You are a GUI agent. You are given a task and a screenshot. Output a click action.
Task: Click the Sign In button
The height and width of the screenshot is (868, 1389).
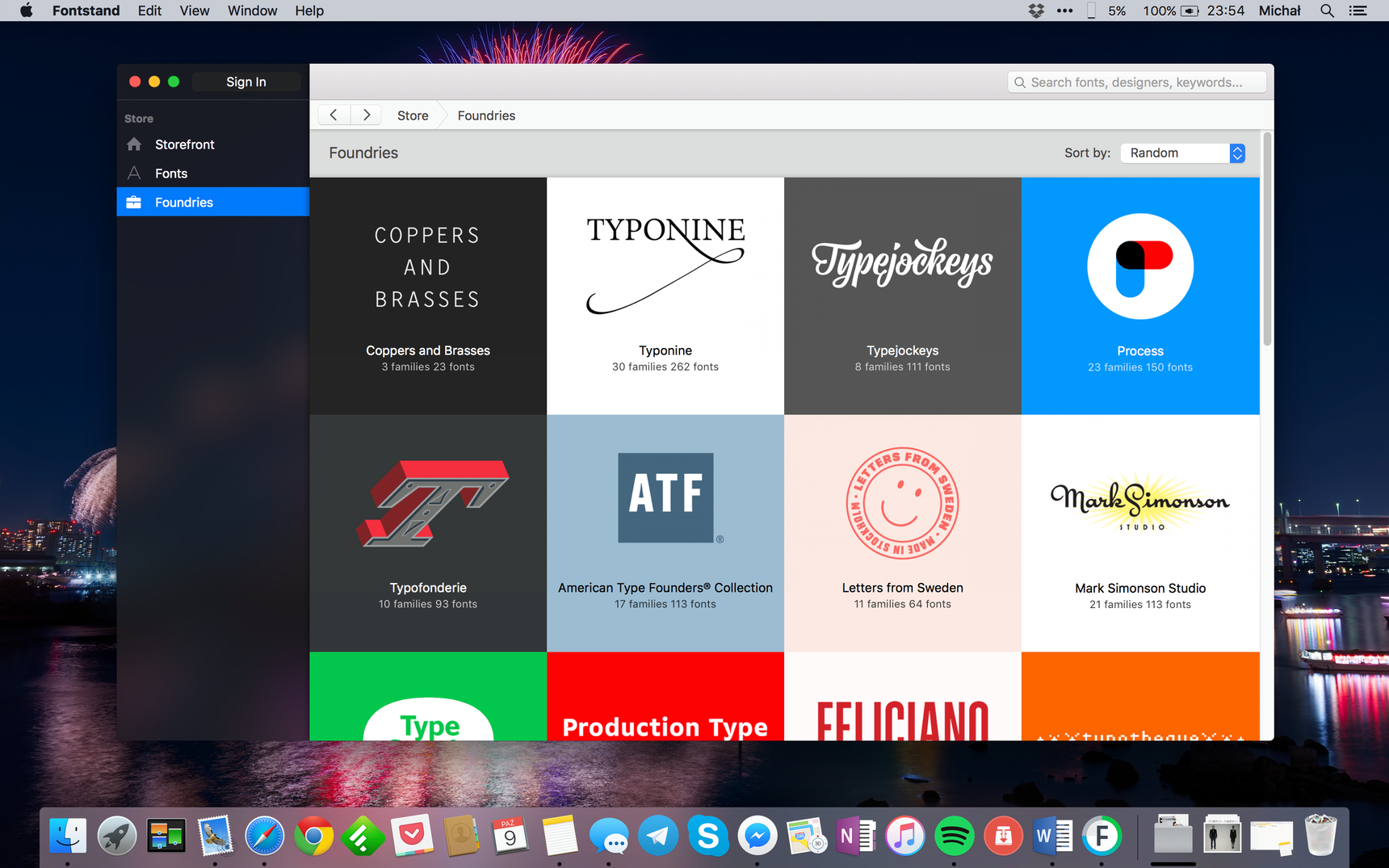pos(246,82)
